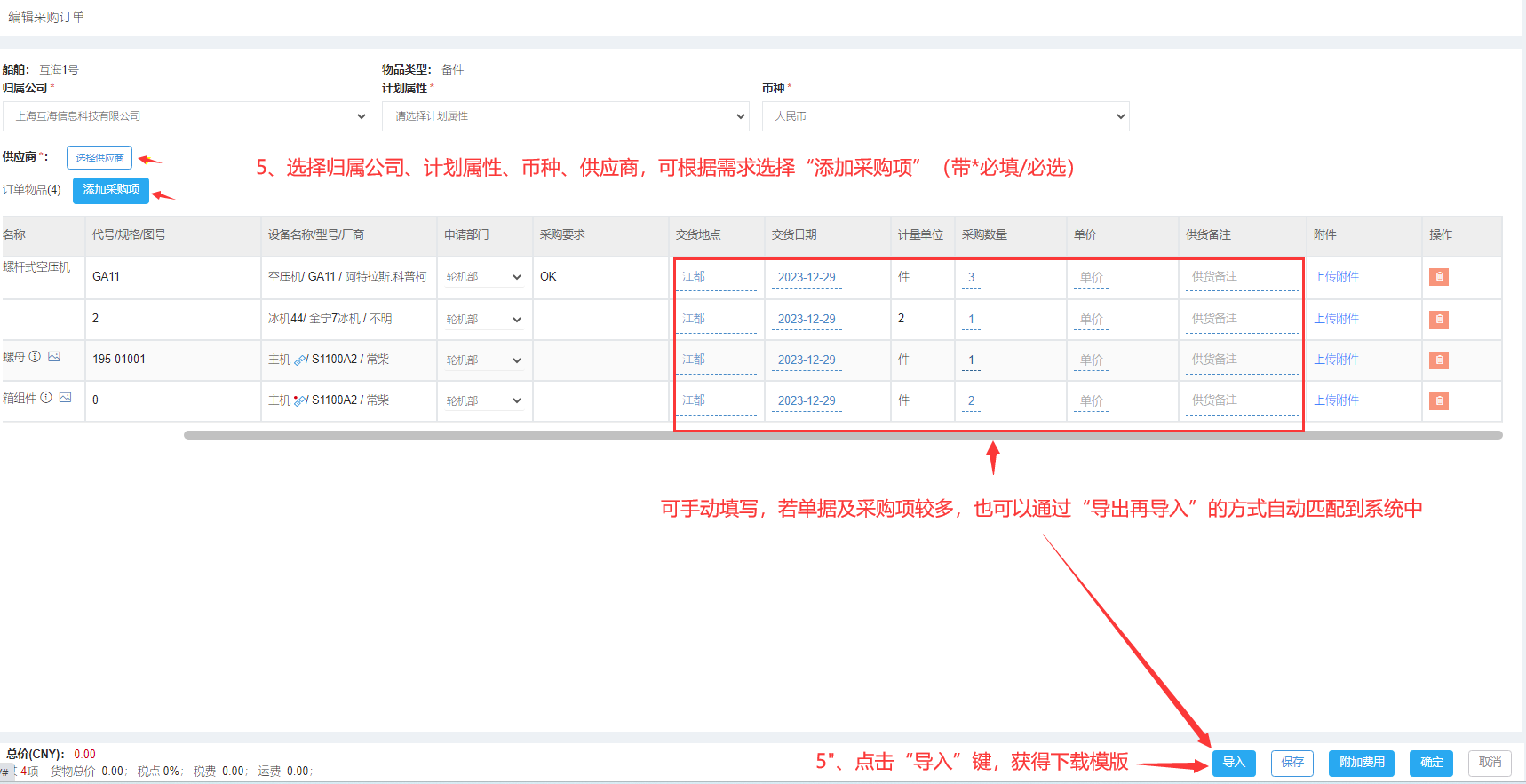Click the table horizontal scrollbar

click(843, 435)
